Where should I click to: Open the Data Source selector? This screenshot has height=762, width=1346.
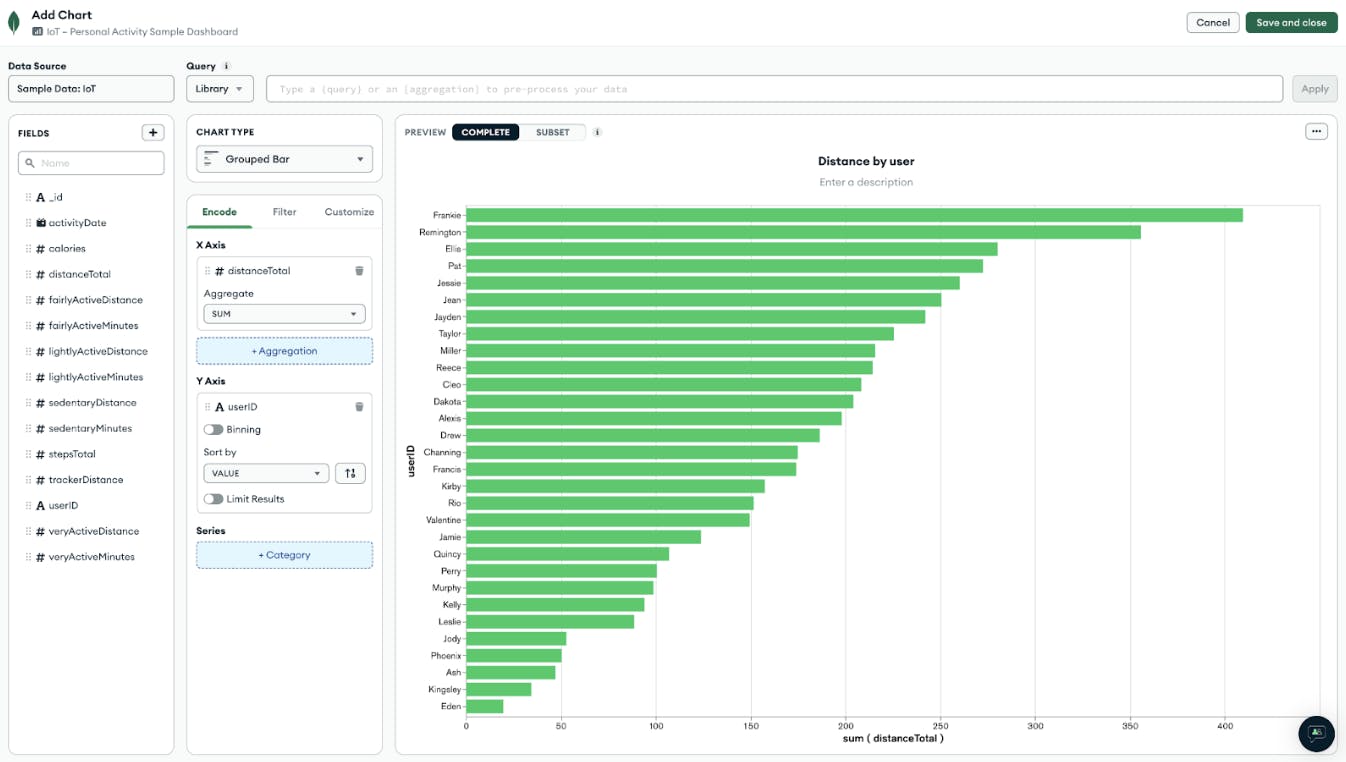coord(91,89)
